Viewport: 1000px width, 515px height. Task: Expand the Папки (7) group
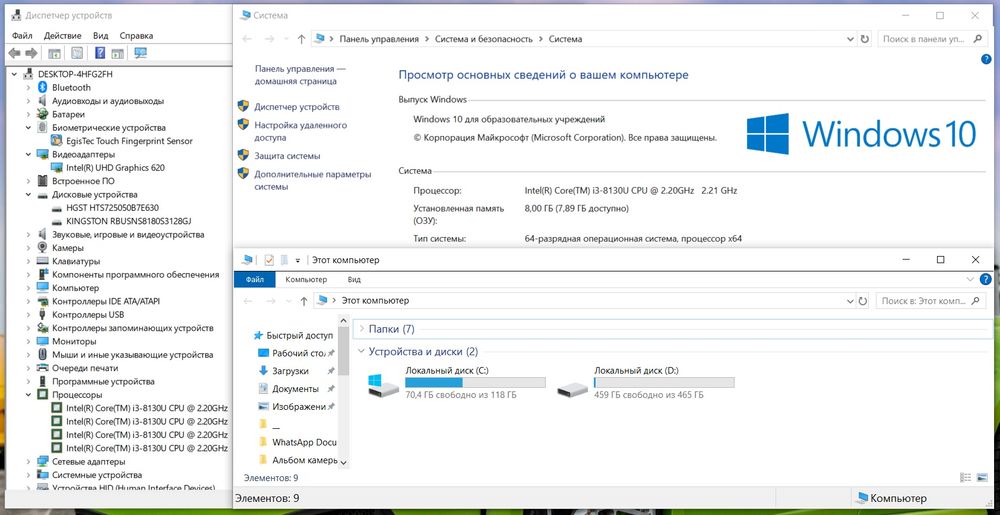(x=362, y=329)
